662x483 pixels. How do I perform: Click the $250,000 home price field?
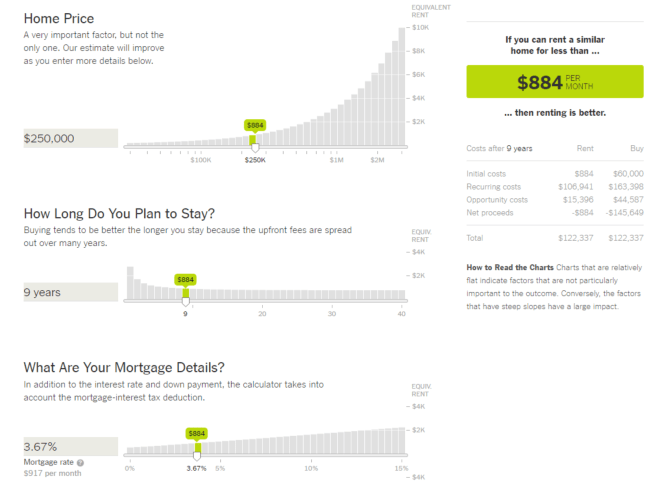(x=70, y=138)
